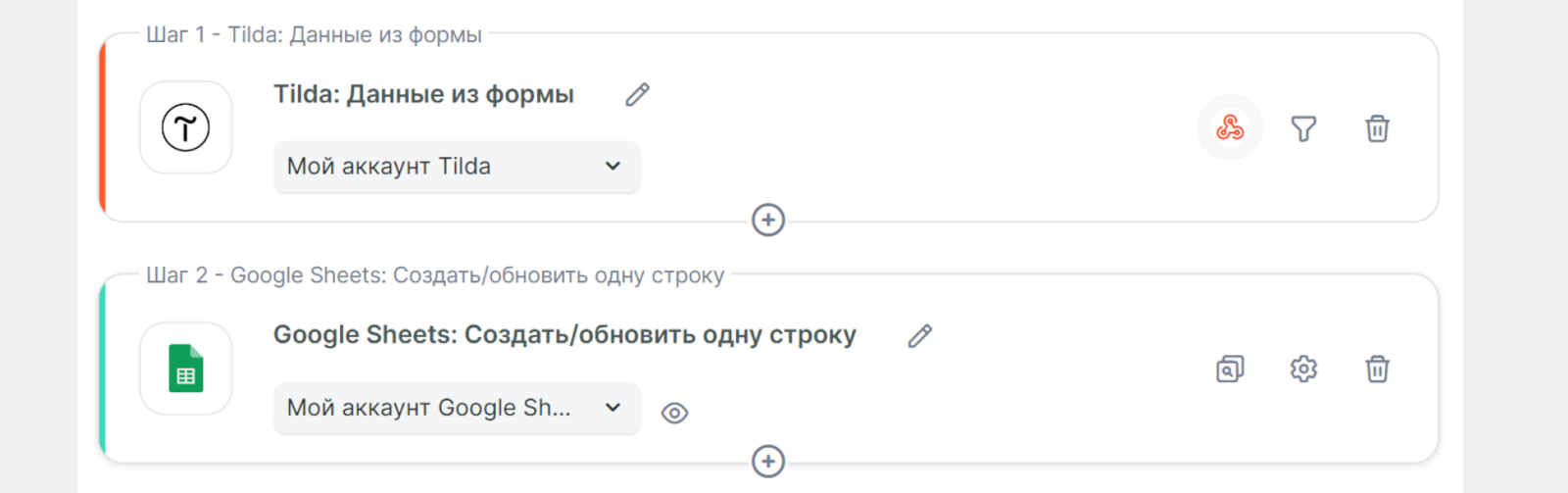Open the webhook settings icon
Image resolution: width=1568 pixels, height=493 pixels.
coord(1230,128)
